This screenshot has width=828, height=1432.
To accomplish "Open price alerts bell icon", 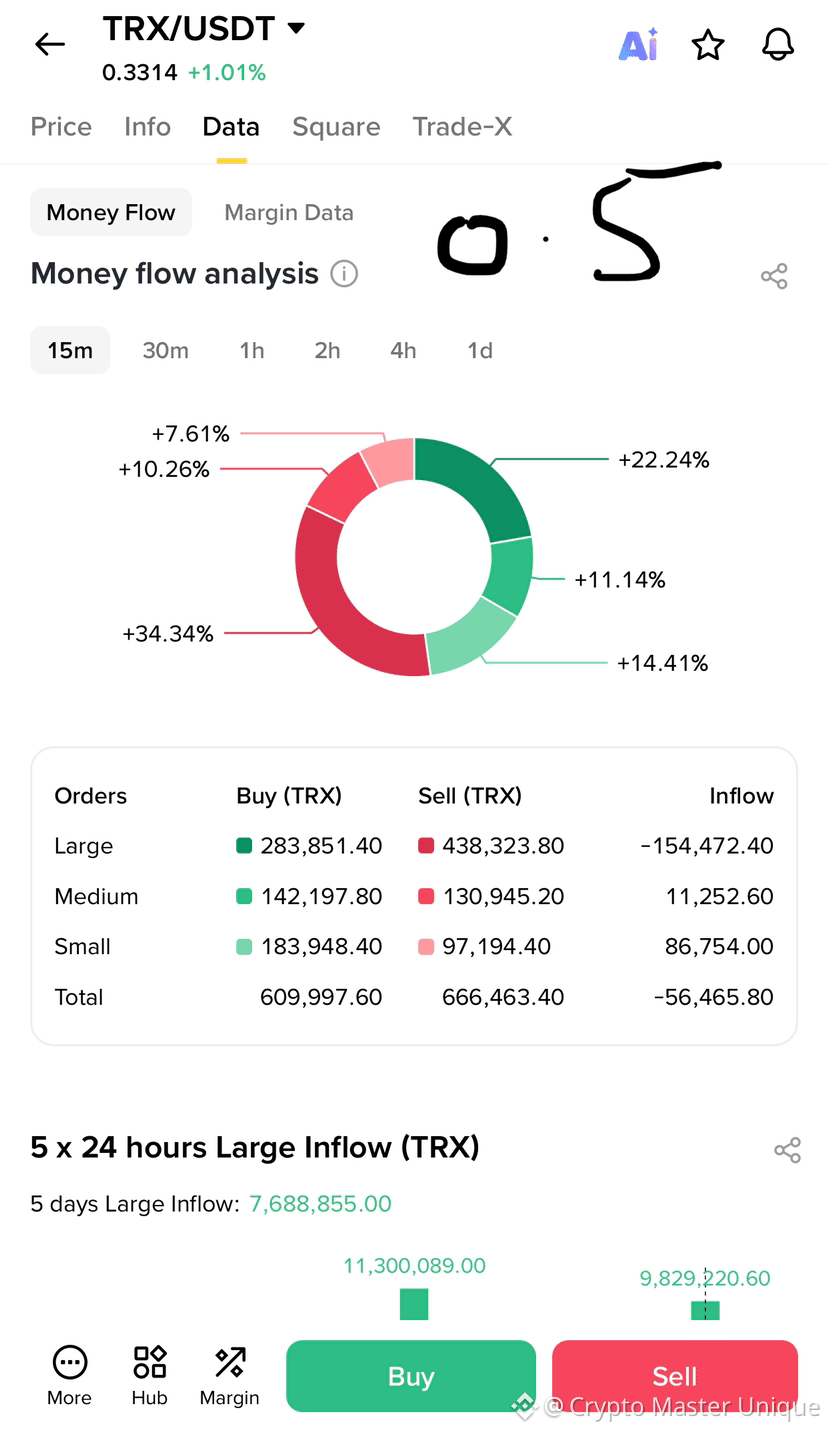I will 778,44.
